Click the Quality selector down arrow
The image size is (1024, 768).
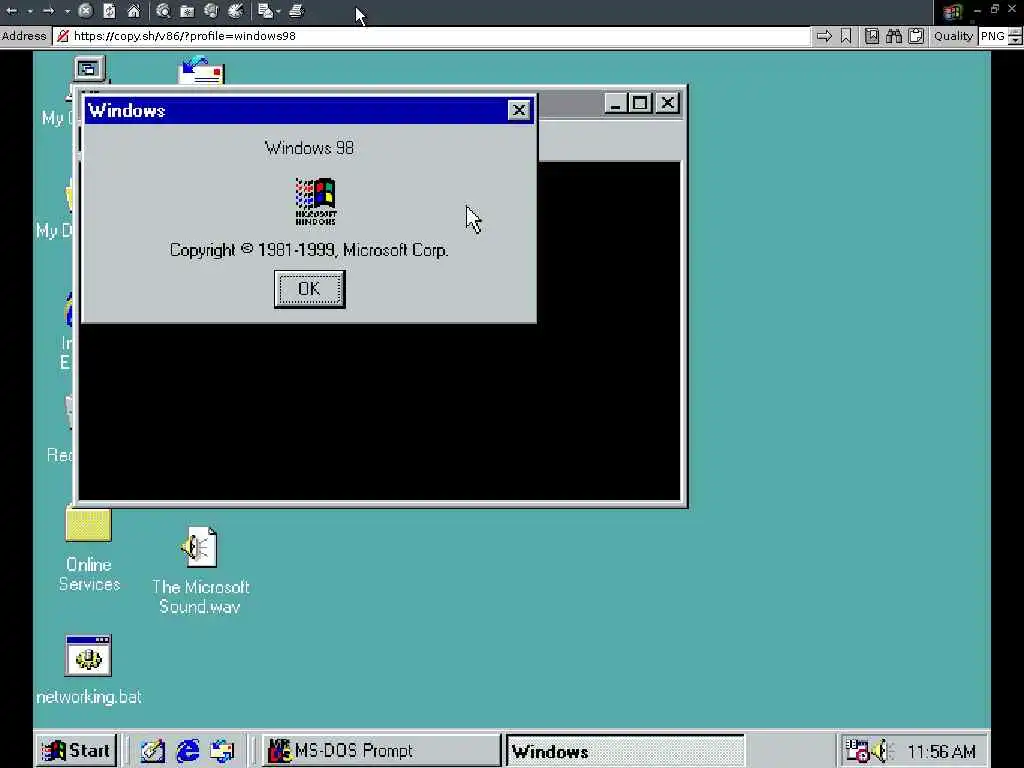(1016, 40)
